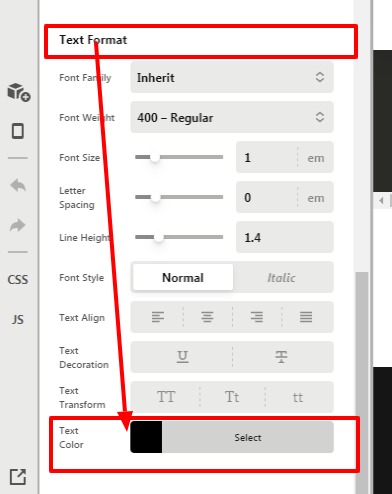Click the redo arrow icon
Viewport: 392px width, 494px height.
click(18, 225)
